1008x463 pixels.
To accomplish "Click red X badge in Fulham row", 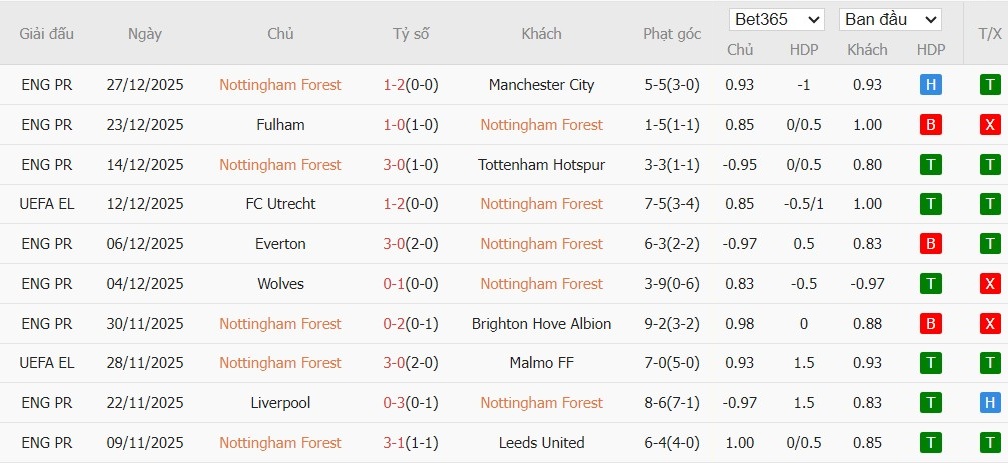I will pos(990,125).
